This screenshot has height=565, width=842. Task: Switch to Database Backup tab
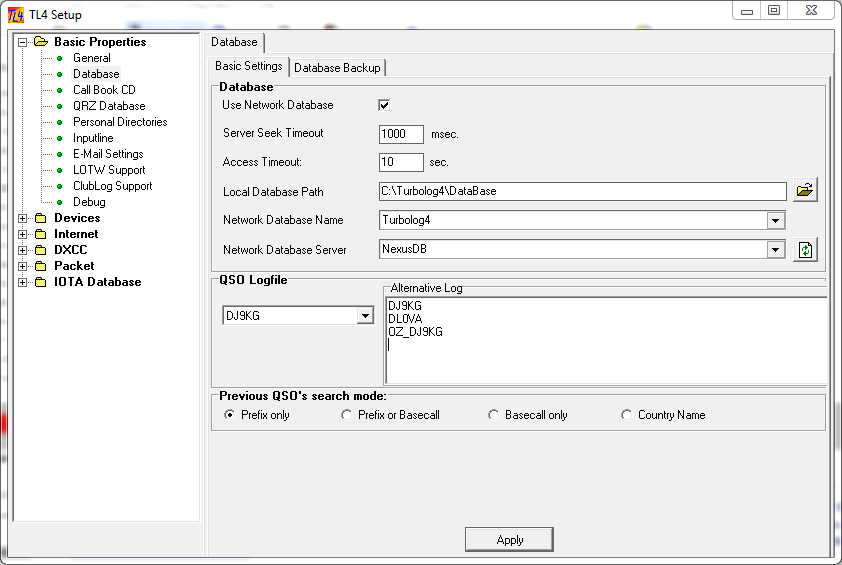[337, 68]
